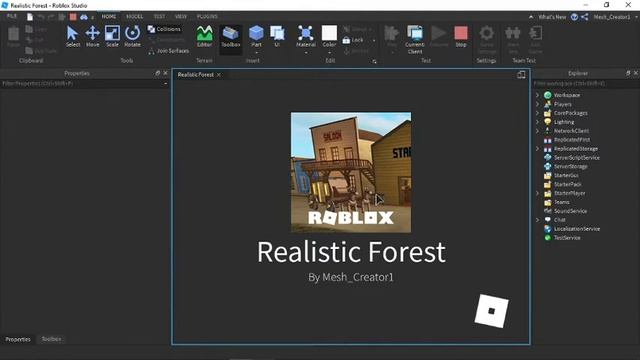
Task: Switch to the VIEW ribbon tab
Action: tap(181, 16)
